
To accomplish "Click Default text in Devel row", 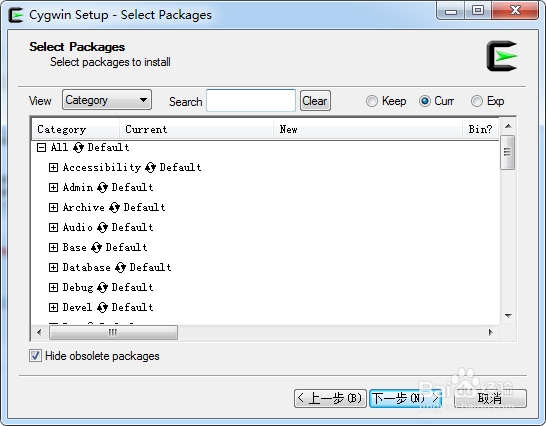I will click(x=132, y=308).
